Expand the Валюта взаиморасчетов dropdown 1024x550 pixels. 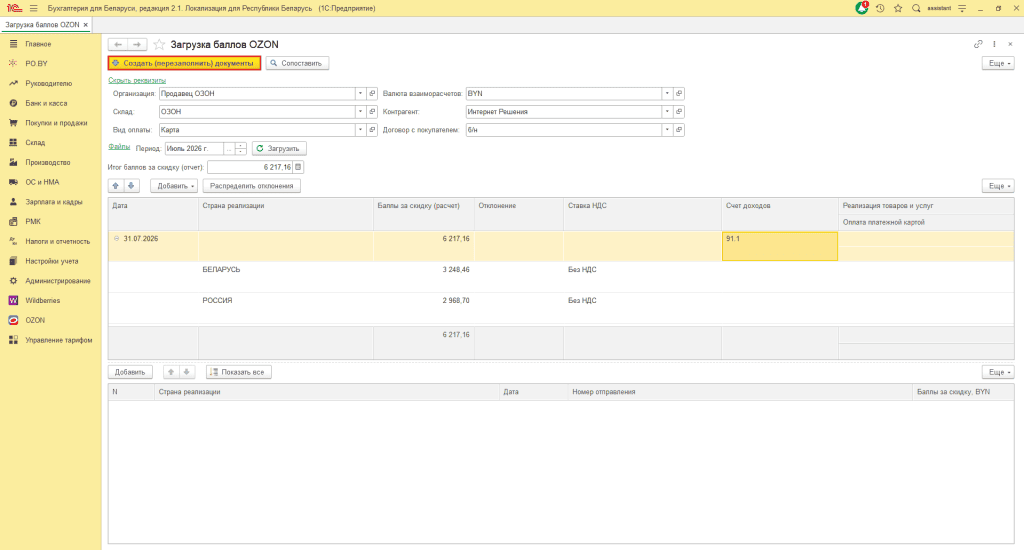[667, 93]
